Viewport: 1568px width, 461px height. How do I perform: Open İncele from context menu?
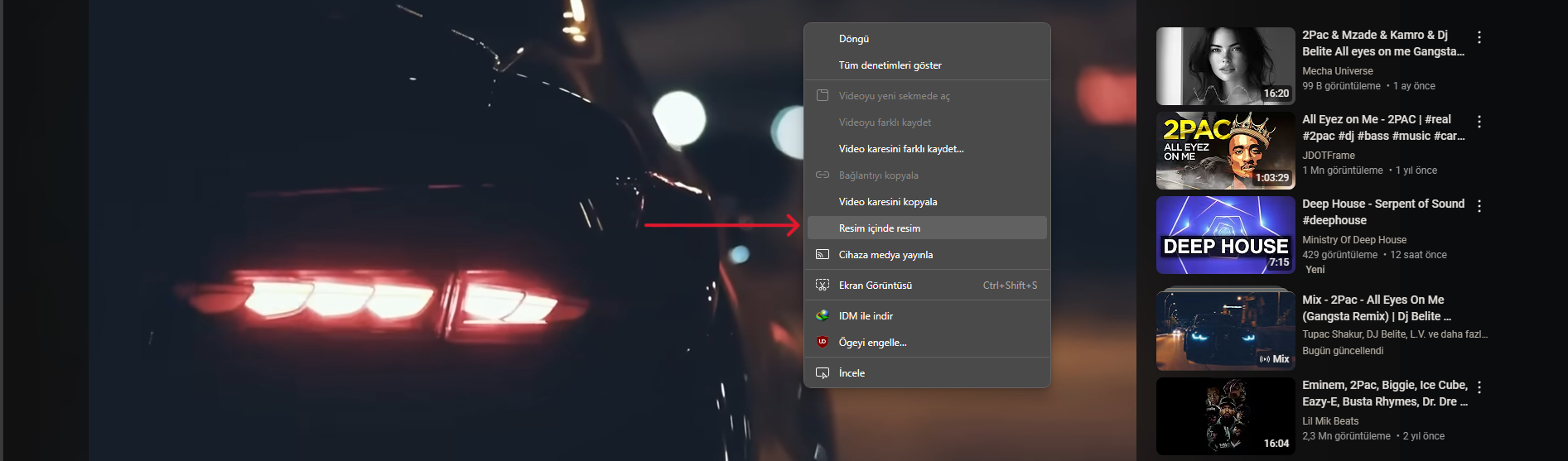(x=927, y=373)
